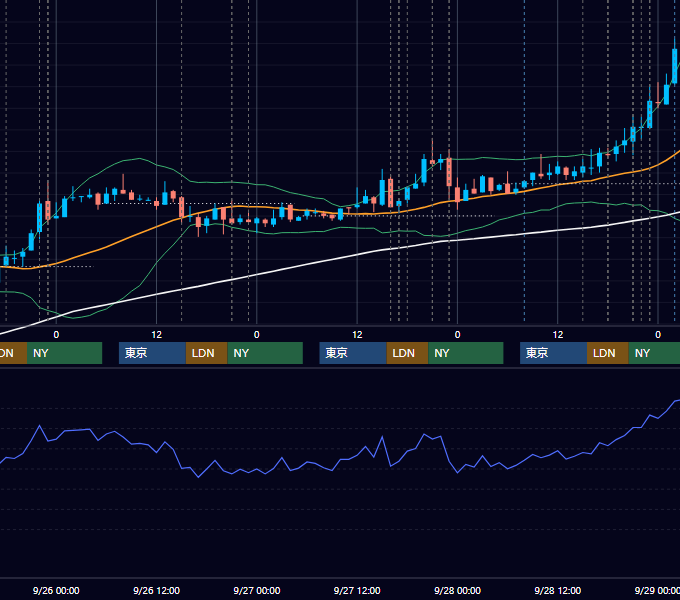The image size is (680, 600).
Task: Click the NY session block starting late 9/28
Action: click(654, 353)
